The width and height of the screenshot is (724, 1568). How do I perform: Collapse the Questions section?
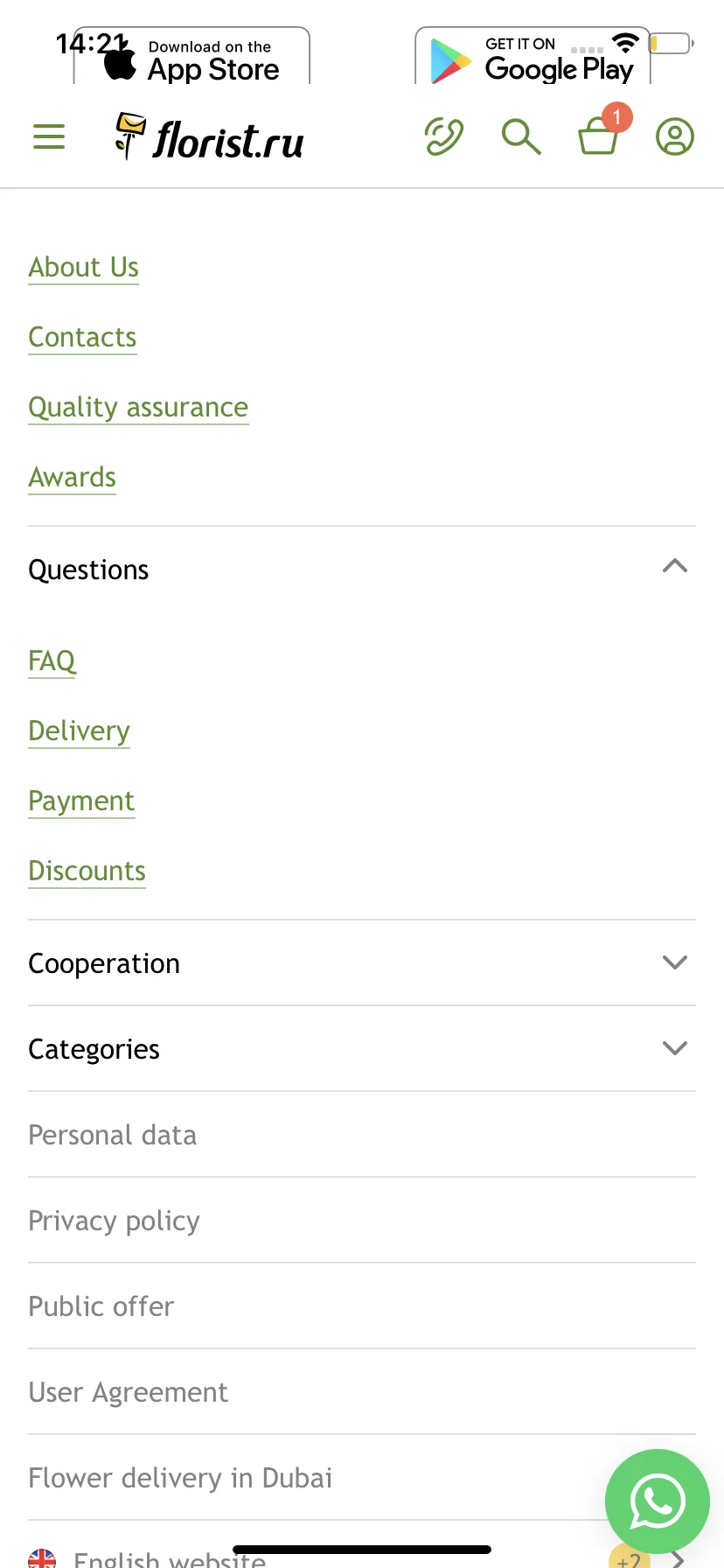[x=362, y=570]
